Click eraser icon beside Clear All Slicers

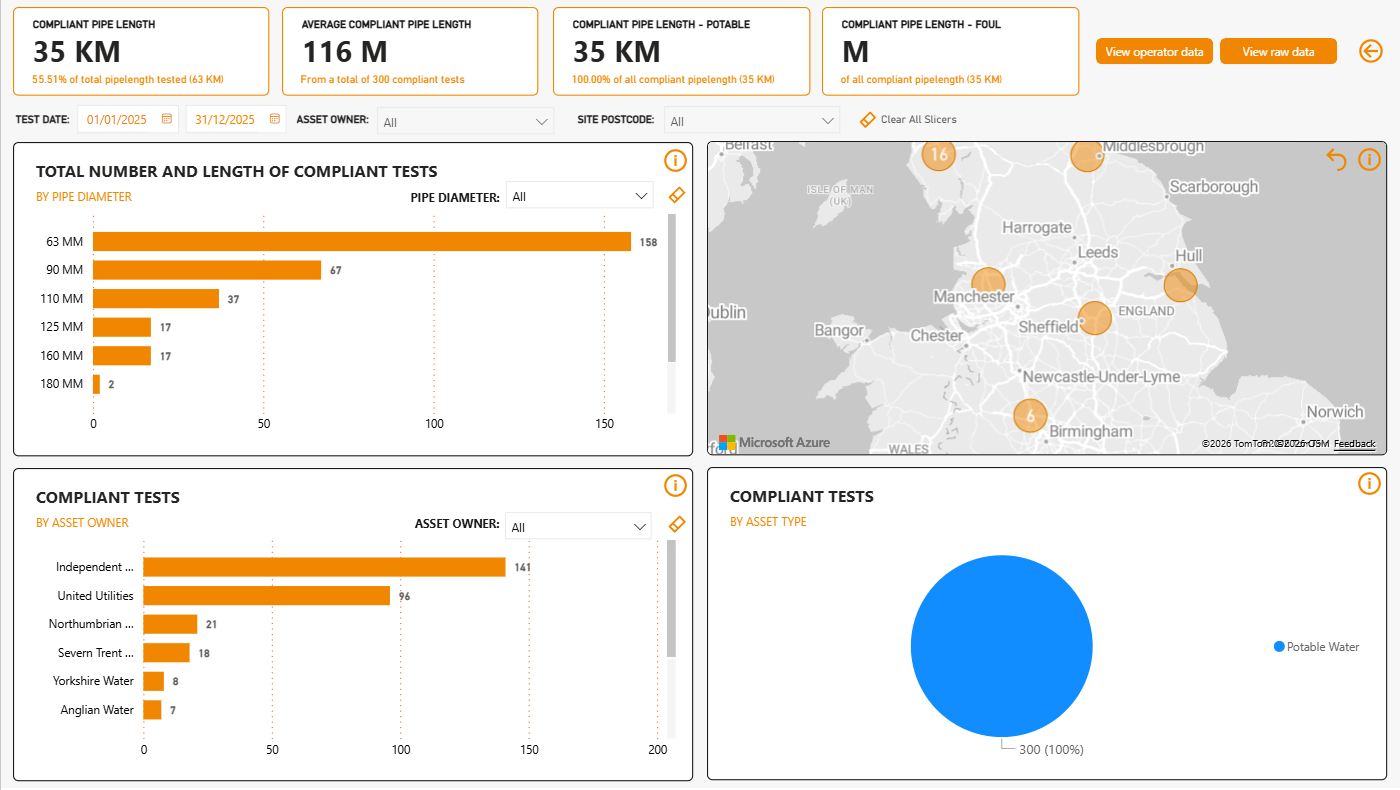coord(867,120)
